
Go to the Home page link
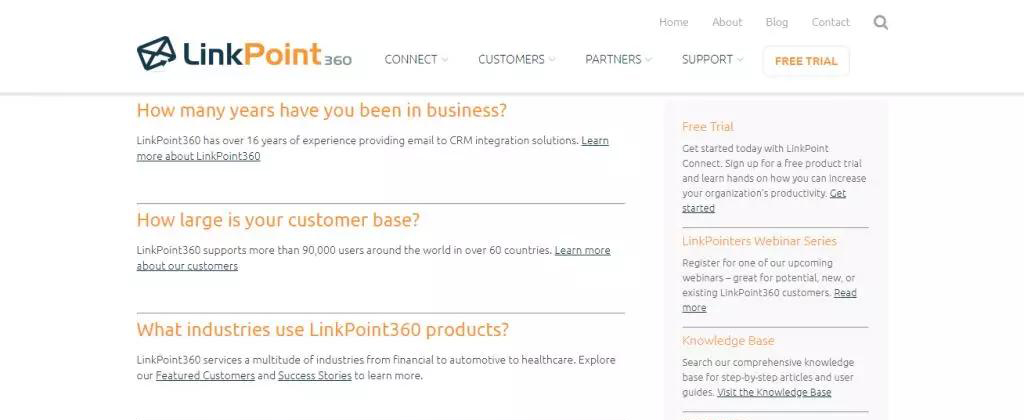tap(674, 22)
